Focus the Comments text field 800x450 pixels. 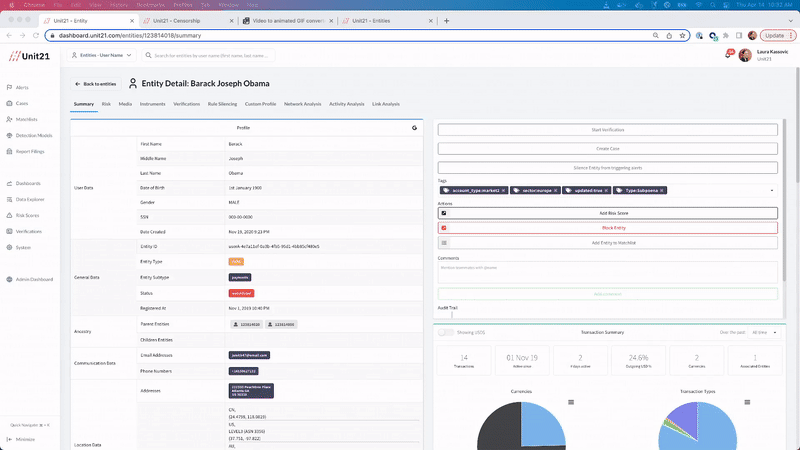point(608,272)
